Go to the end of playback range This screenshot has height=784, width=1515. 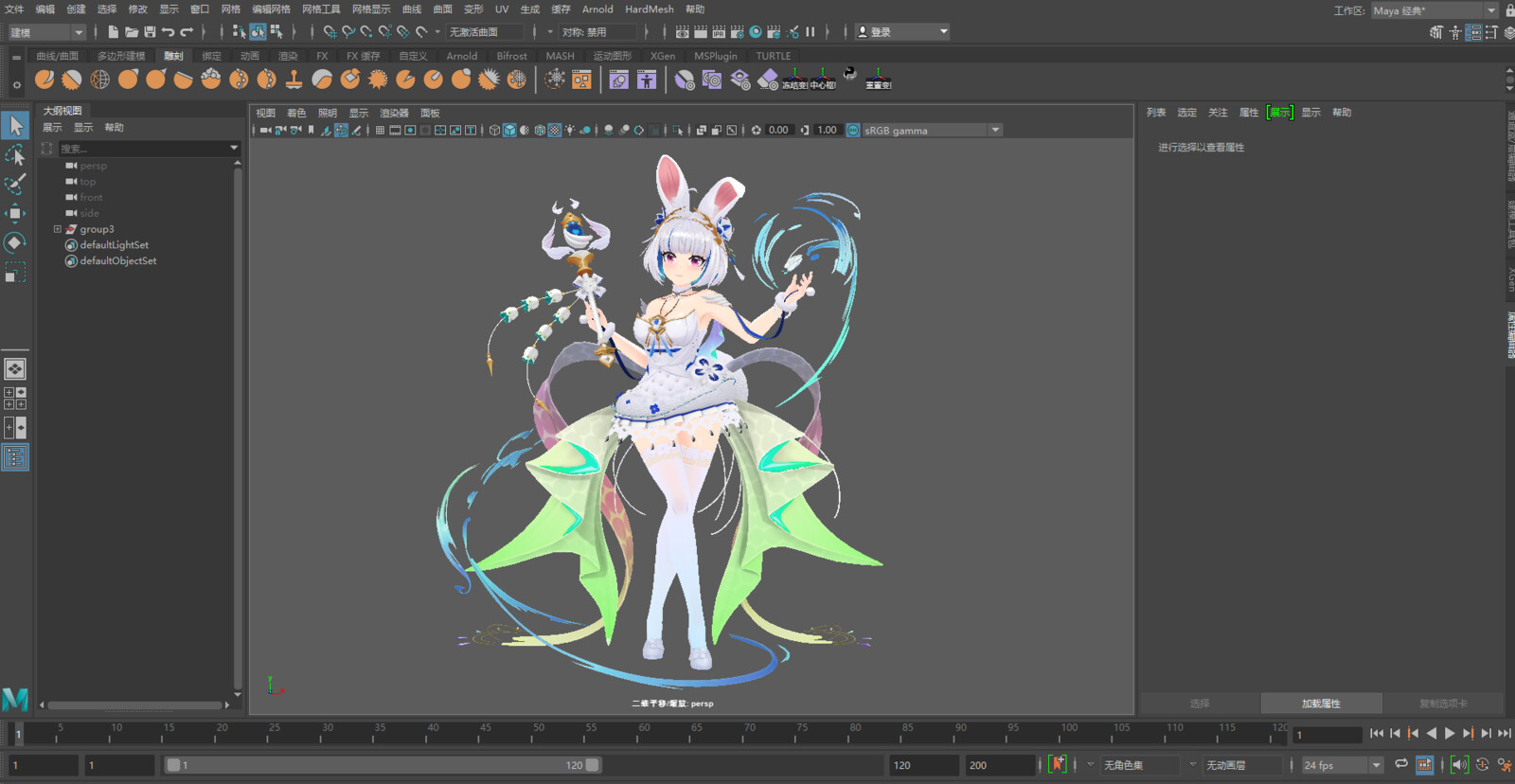pos(1505,733)
